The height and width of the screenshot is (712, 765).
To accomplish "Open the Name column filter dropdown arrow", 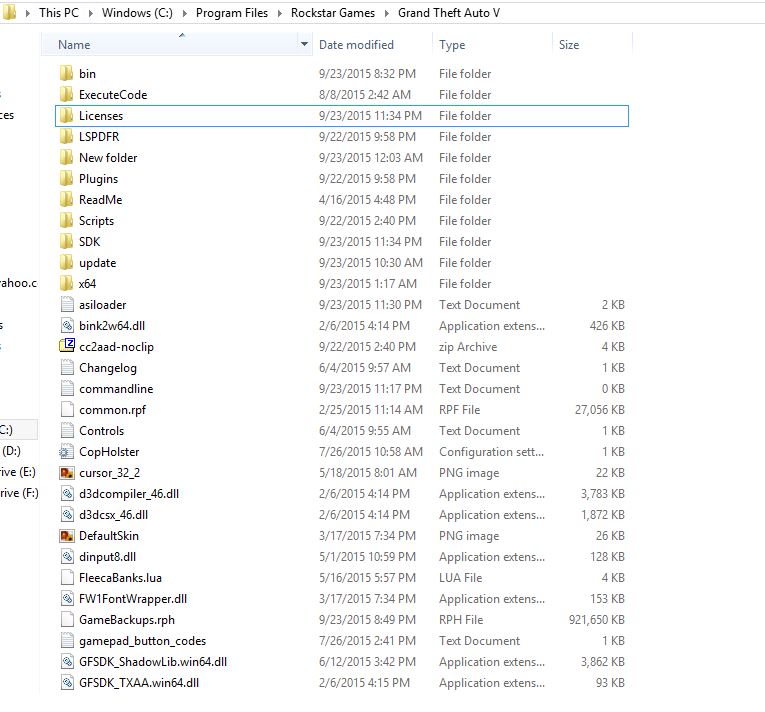I will click(304, 44).
